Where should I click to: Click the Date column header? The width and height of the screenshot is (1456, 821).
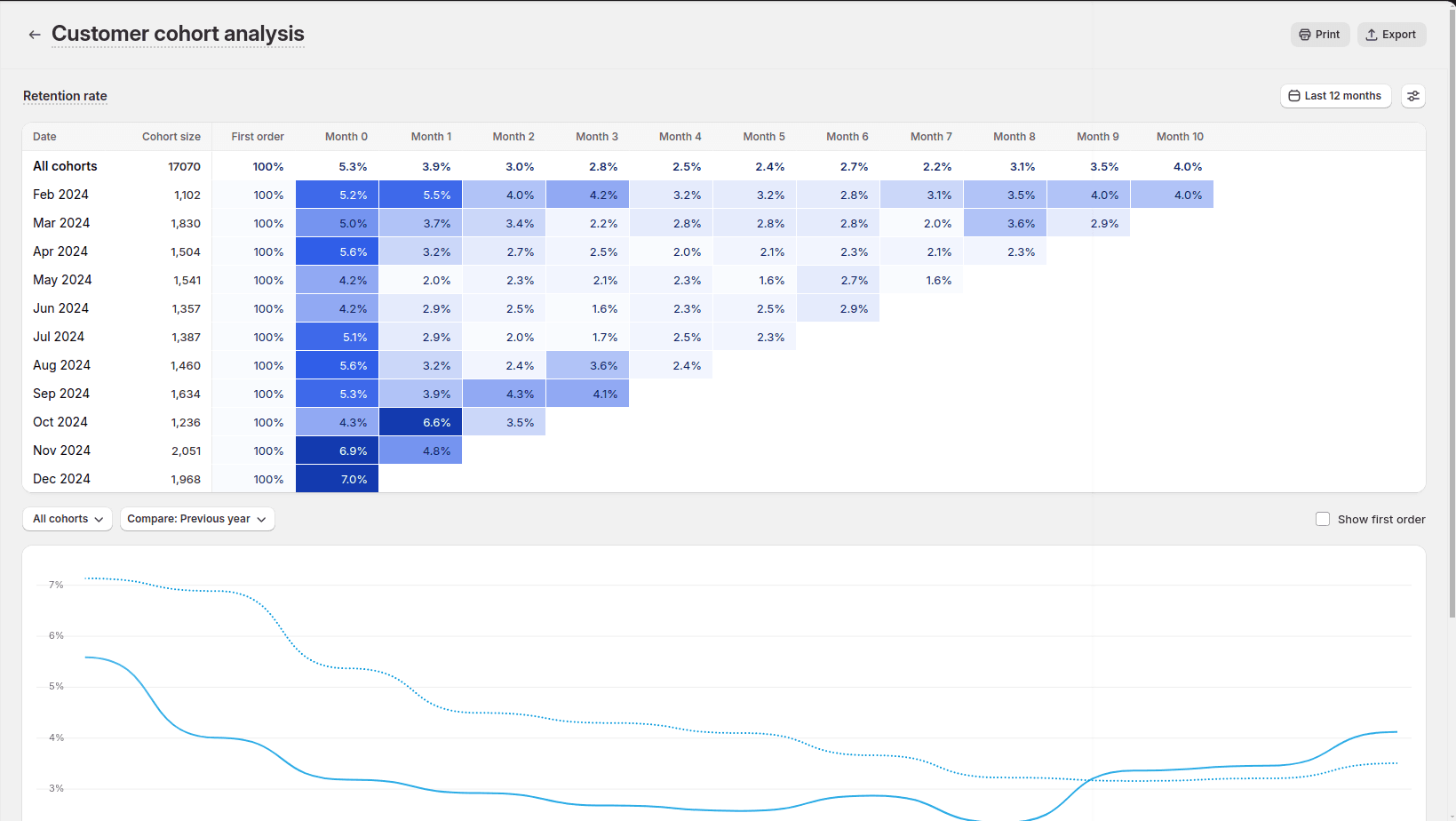pyautogui.click(x=44, y=137)
